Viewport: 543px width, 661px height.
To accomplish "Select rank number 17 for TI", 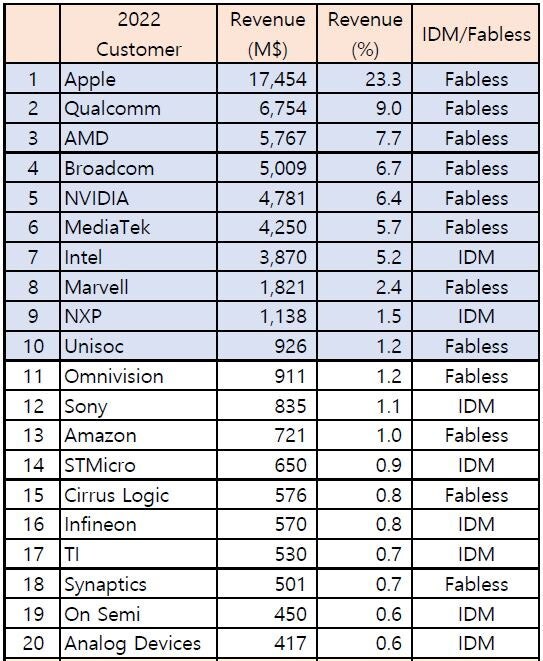I will [33, 554].
